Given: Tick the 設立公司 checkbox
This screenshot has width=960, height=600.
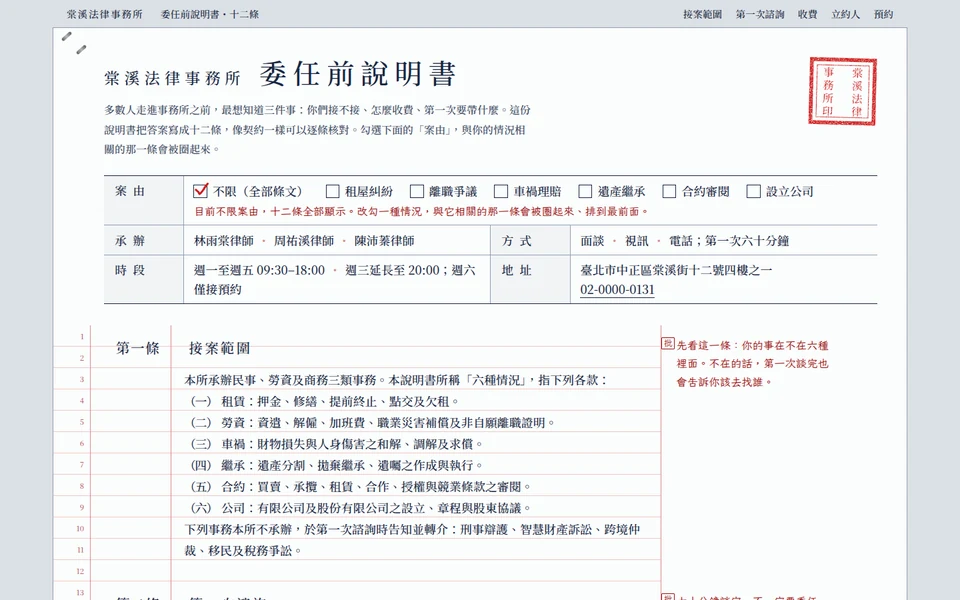Looking at the screenshot, I should 754,192.
